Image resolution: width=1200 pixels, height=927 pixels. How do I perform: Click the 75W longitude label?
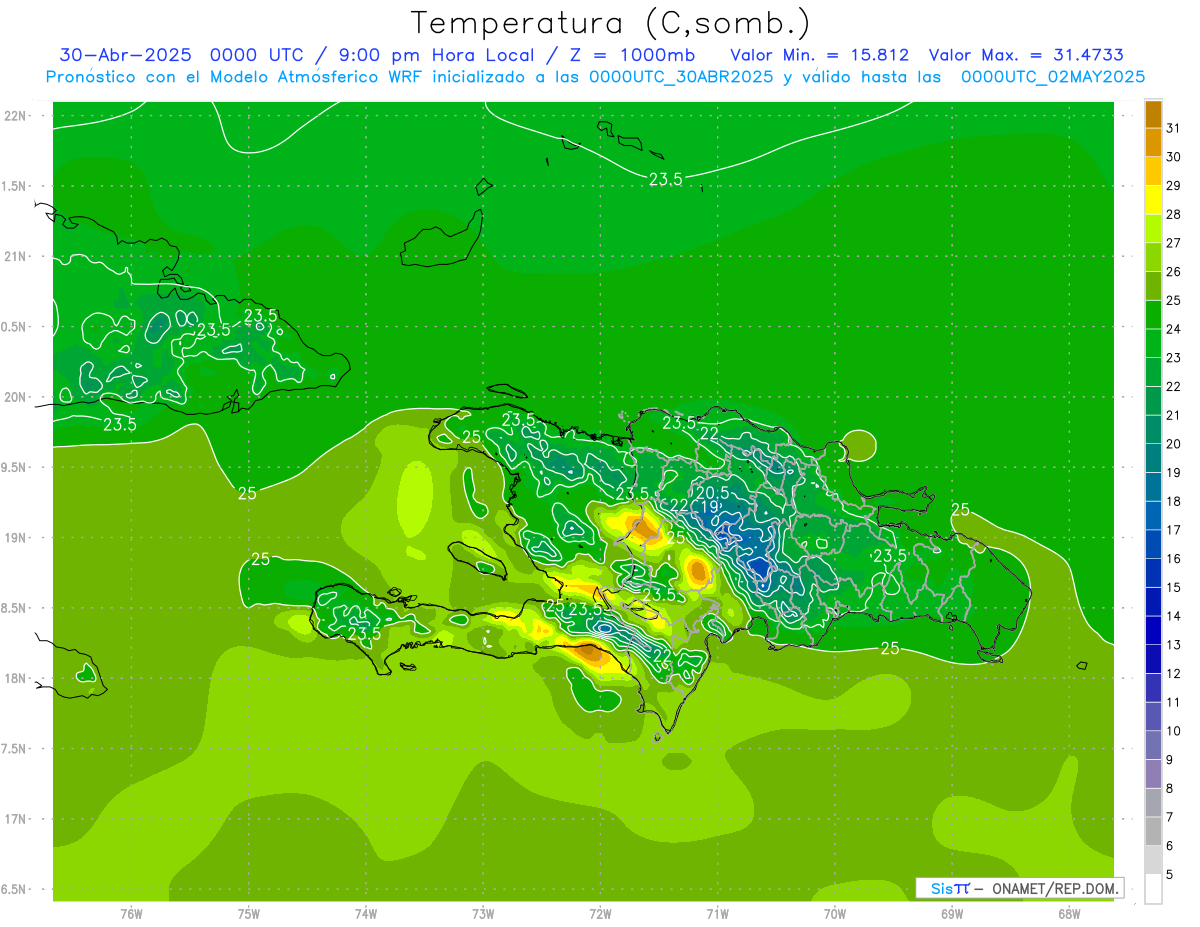pyautogui.click(x=248, y=914)
